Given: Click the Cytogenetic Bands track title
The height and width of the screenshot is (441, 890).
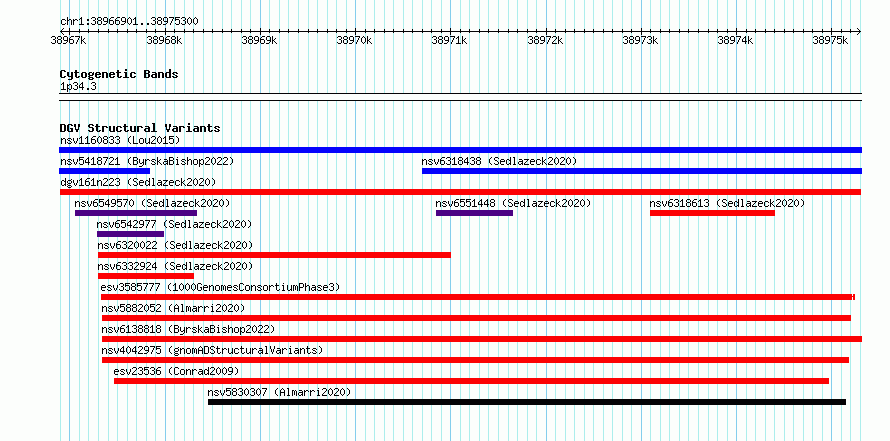Looking at the screenshot, I should click(x=119, y=74).
